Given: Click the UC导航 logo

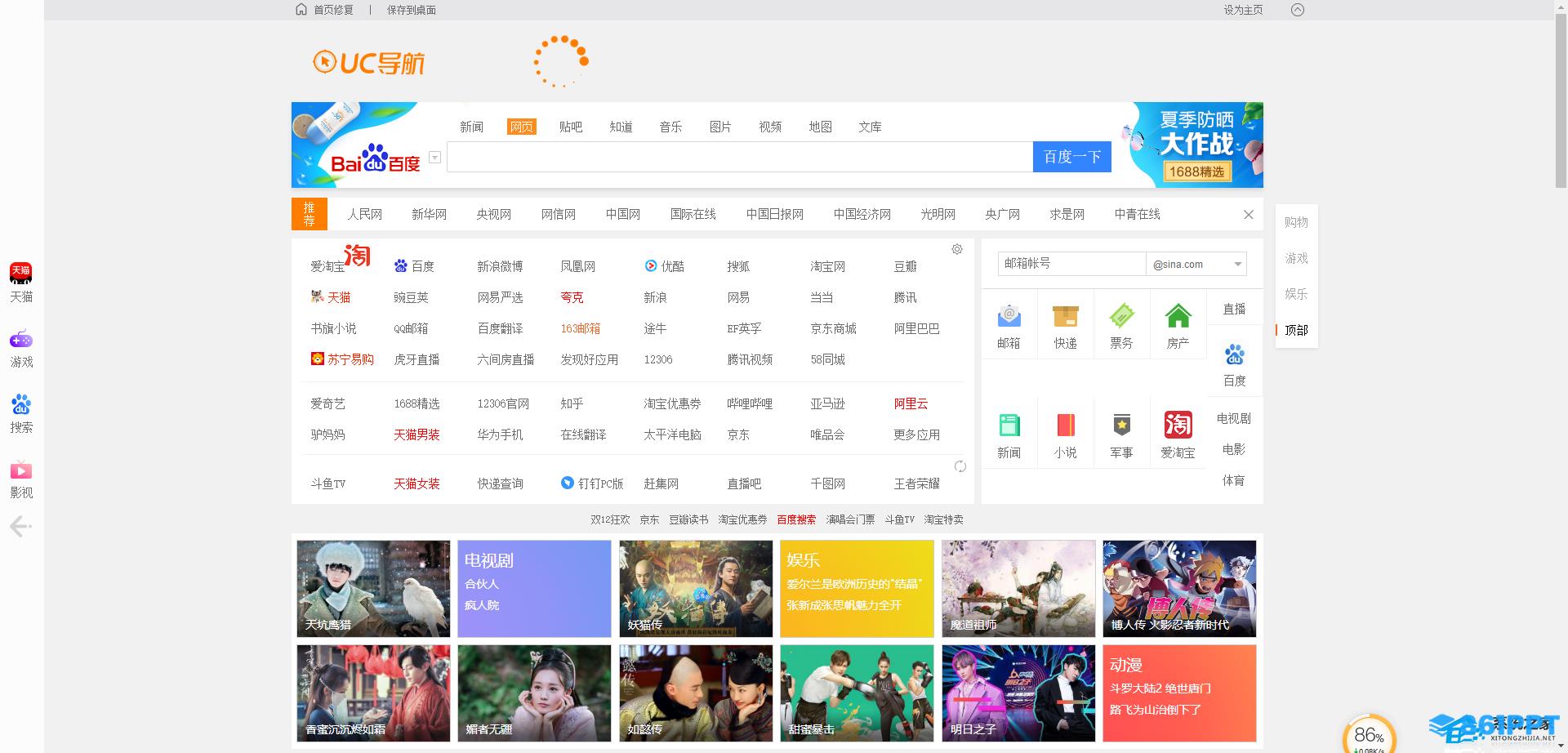Looking at the screenshot, I should pyautogui.click(x=369, y=62).
